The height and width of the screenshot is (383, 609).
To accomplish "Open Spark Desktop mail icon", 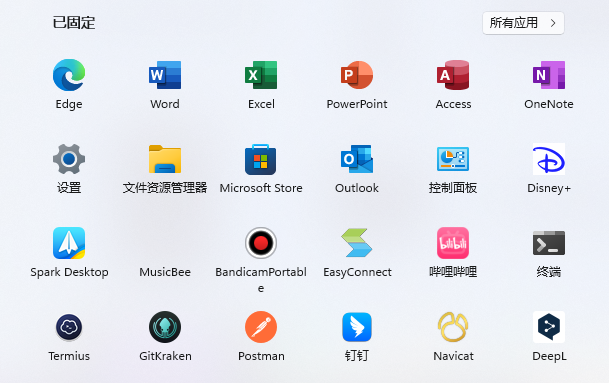I will click(69, 243).
